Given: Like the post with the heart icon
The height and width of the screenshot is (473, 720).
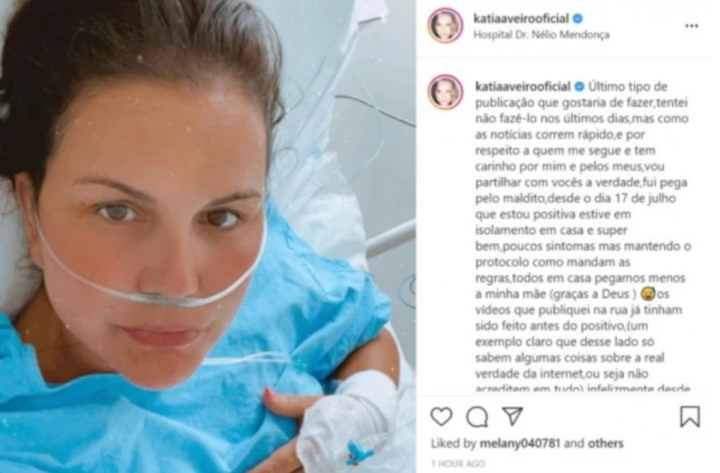Looking at the screenshot, I should [x=441, y=417].
